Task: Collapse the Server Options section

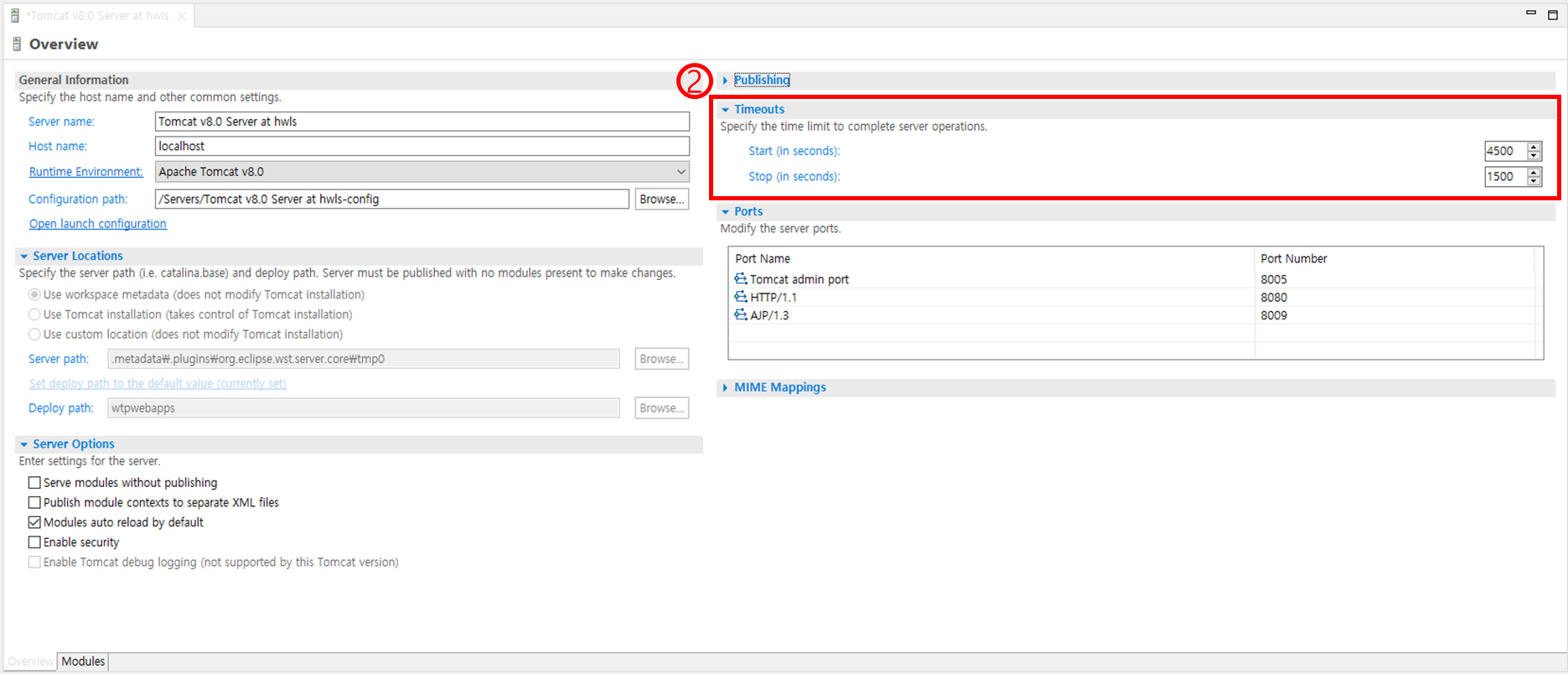Action: [x=24, y=444]
